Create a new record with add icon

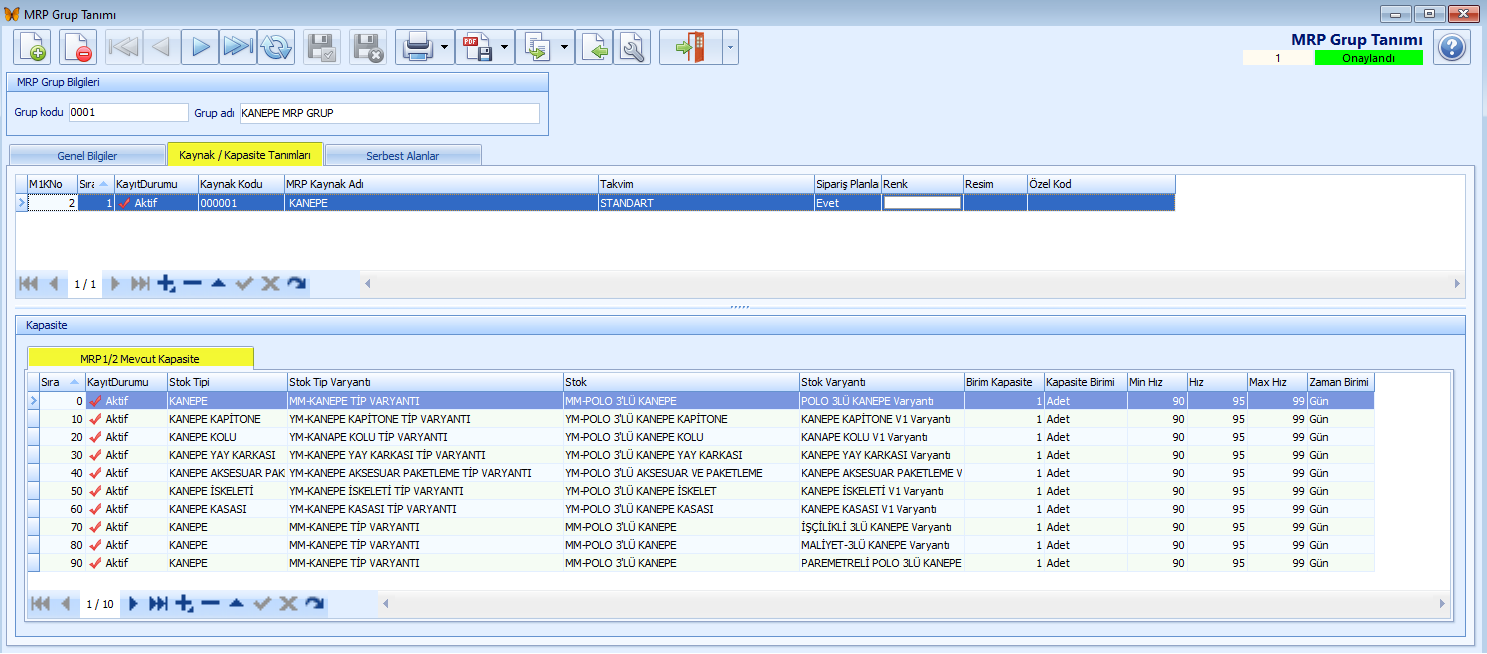[x=32, y=47]
